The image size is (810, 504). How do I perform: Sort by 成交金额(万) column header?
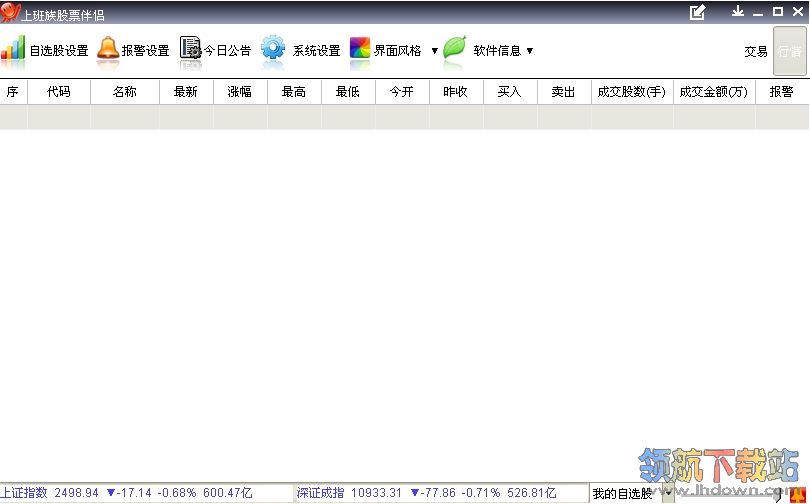[714, 92]
